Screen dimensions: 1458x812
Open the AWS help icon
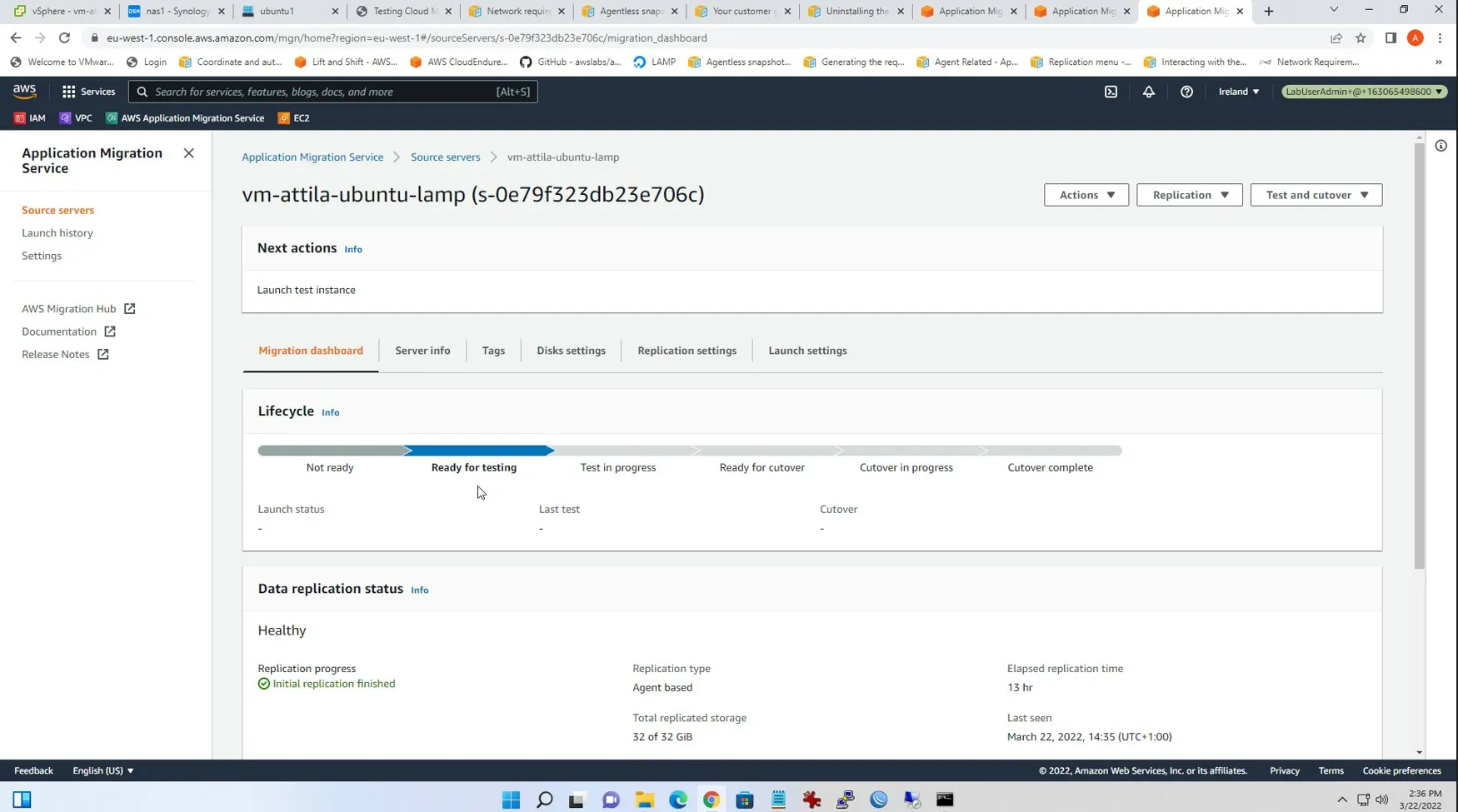1186,92
